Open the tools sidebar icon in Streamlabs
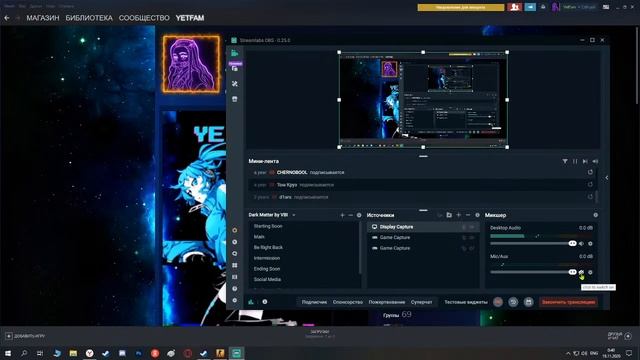 tap(235, 84)
